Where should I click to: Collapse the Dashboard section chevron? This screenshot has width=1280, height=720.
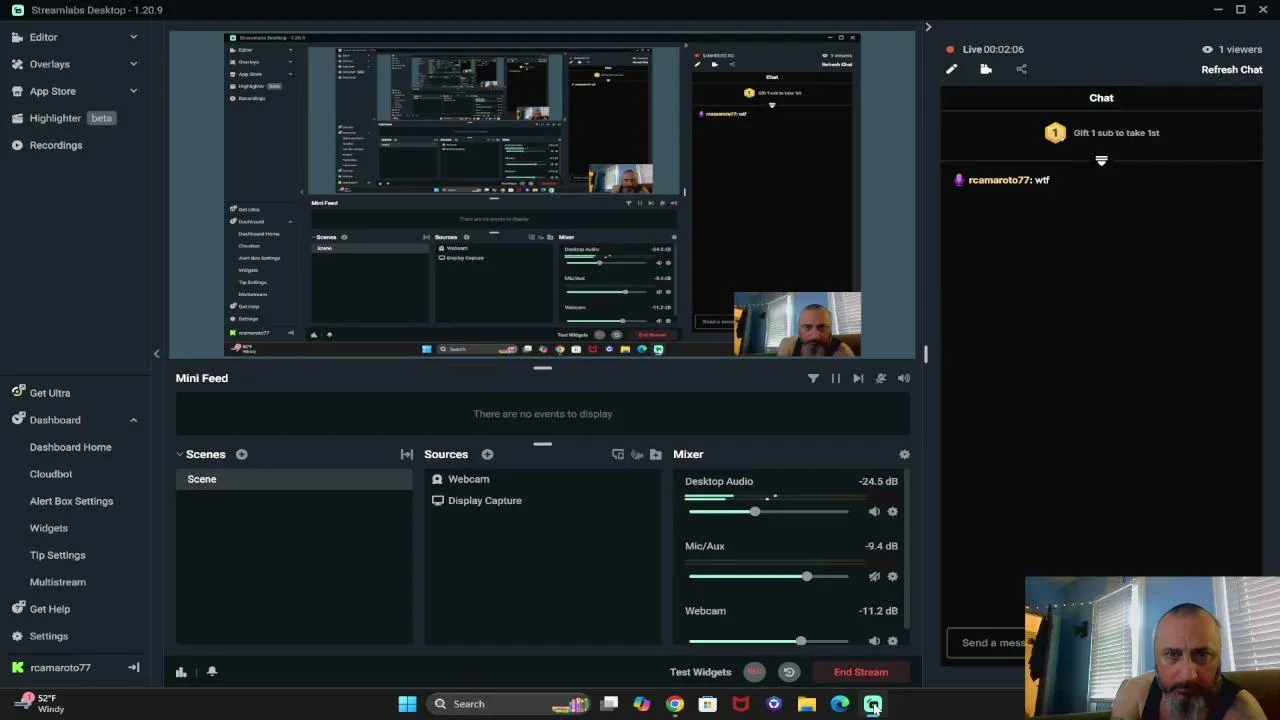click(x=133, y=420)
